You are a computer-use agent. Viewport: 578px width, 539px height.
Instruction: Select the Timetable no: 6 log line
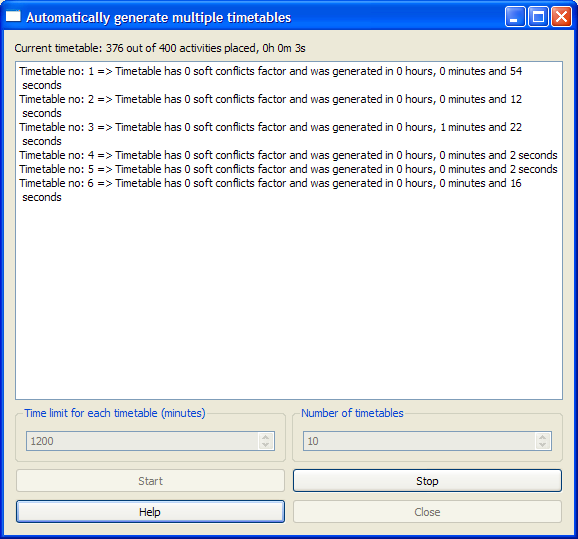coord(271,190)
